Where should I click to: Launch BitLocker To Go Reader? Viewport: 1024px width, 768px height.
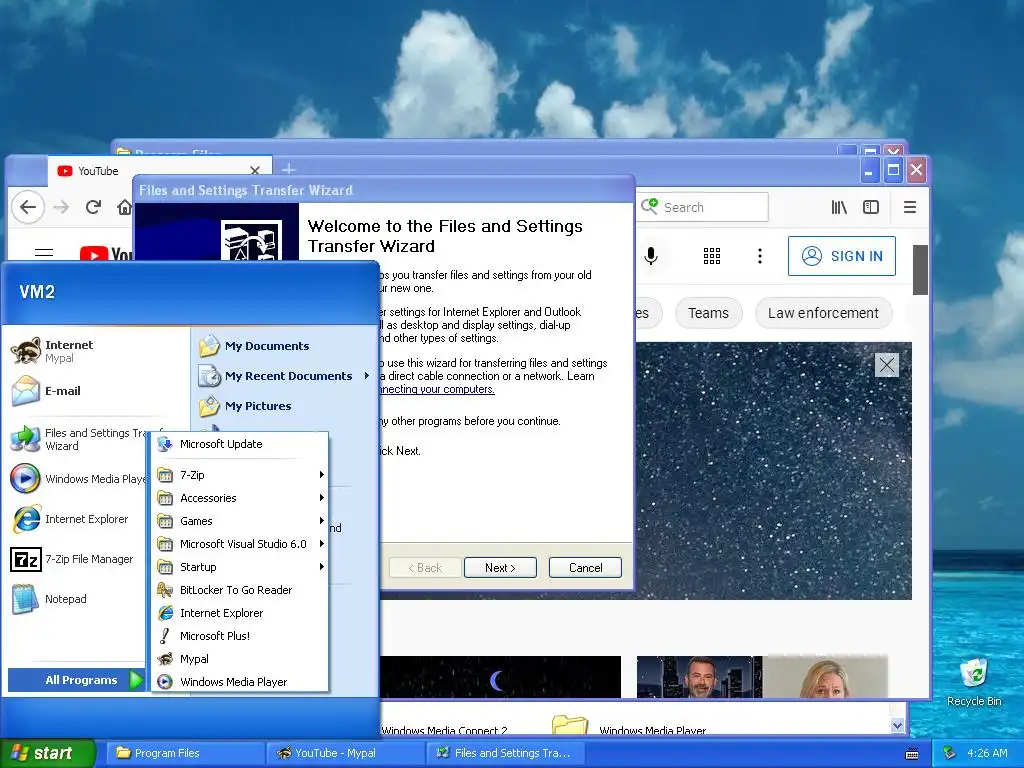240,590
